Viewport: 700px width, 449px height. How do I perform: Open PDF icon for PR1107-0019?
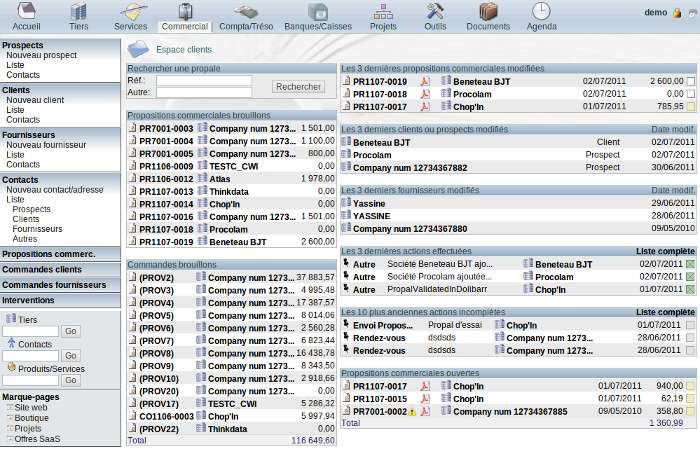(x=425, y=81)
